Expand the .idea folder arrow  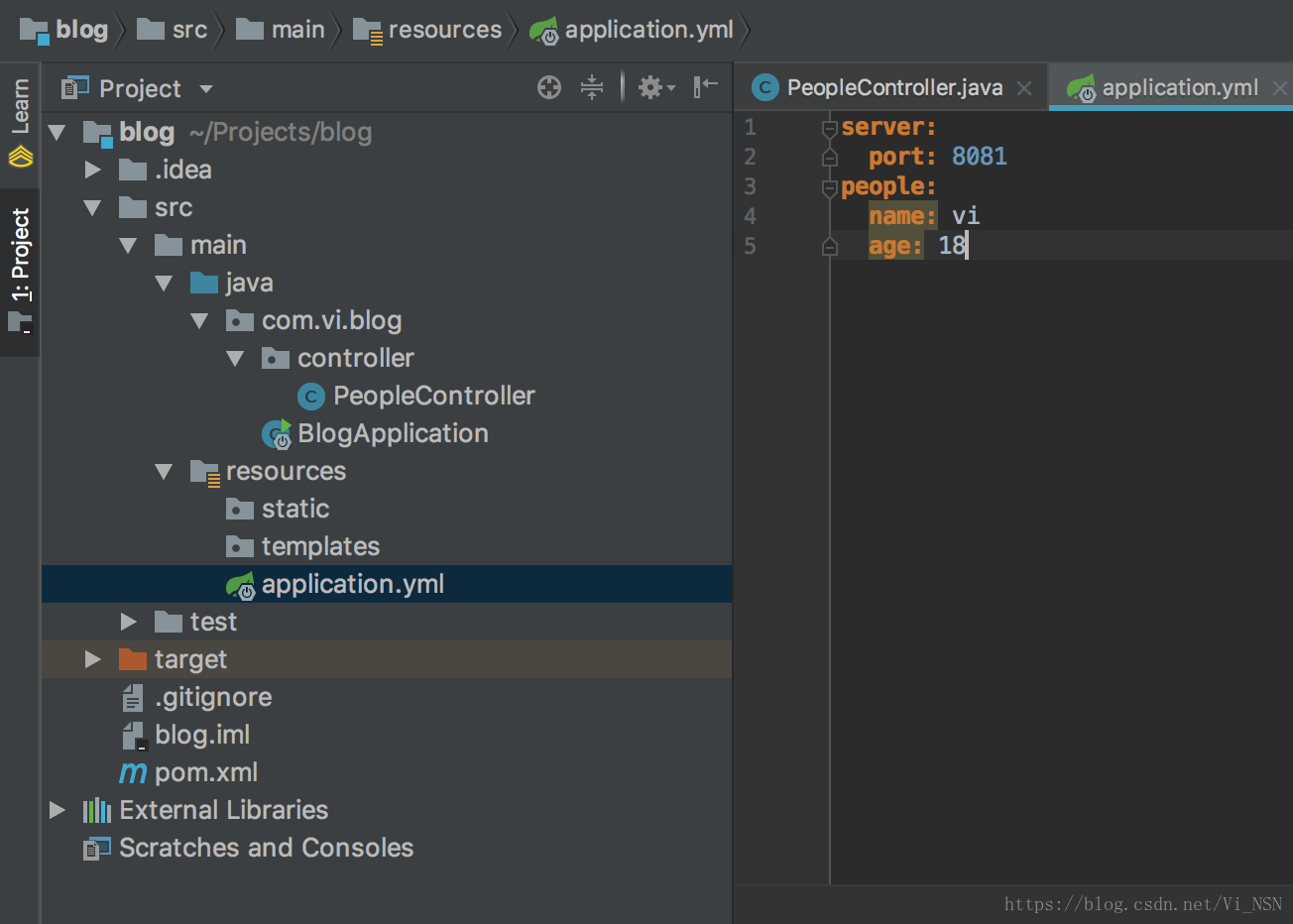(93, 170)
